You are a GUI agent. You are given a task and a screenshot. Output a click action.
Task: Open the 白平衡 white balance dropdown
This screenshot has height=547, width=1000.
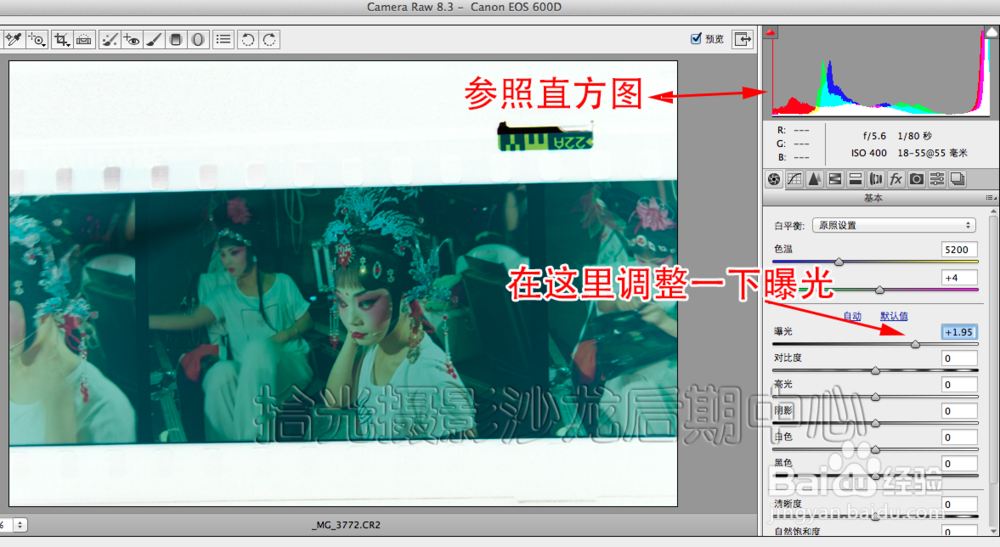click(893, 225)
